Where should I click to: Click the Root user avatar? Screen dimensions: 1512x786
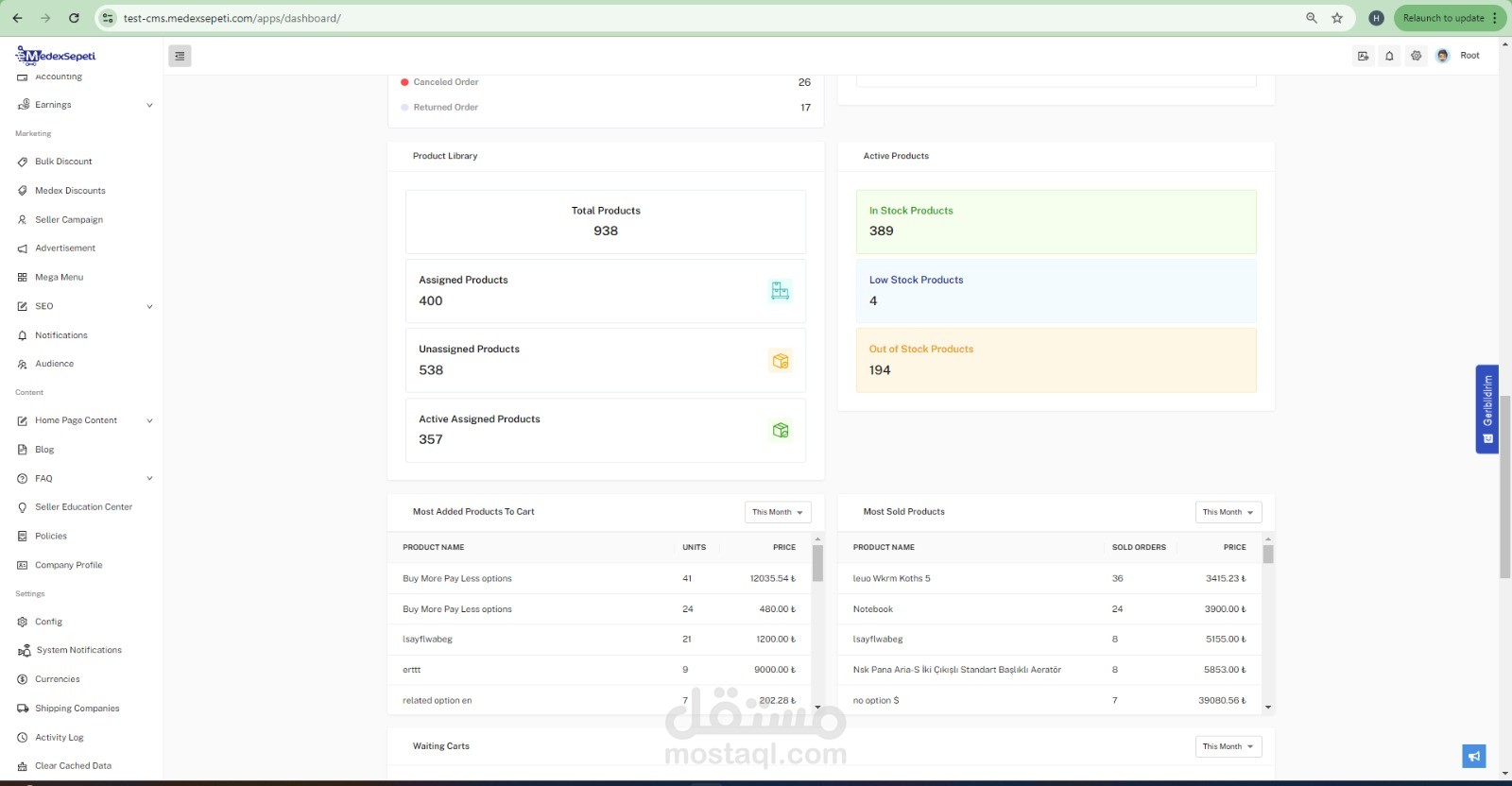pyautogui.click(x=1442, y=56)
